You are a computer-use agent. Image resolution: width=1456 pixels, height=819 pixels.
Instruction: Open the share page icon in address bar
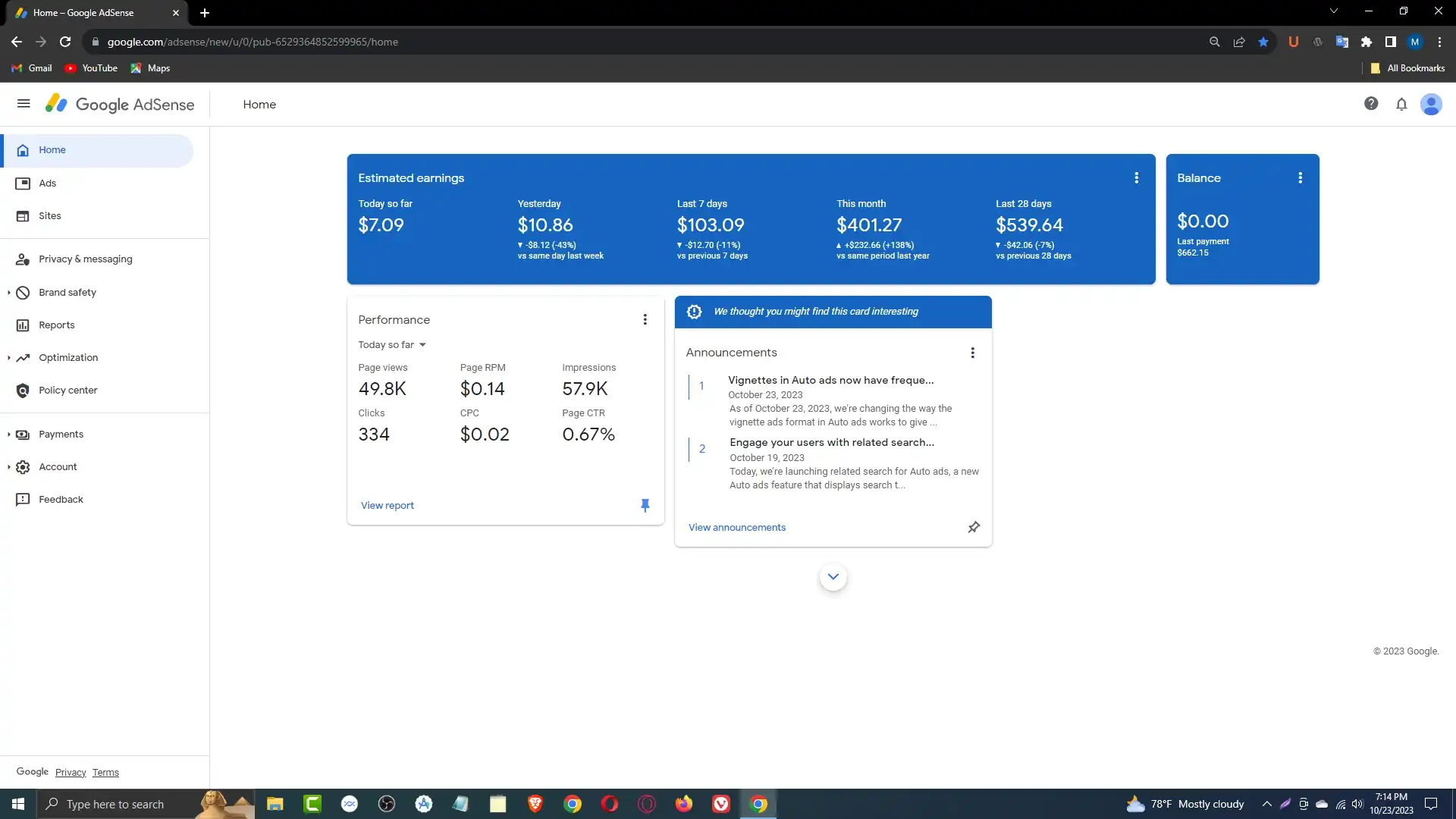tap(1239, 42)
